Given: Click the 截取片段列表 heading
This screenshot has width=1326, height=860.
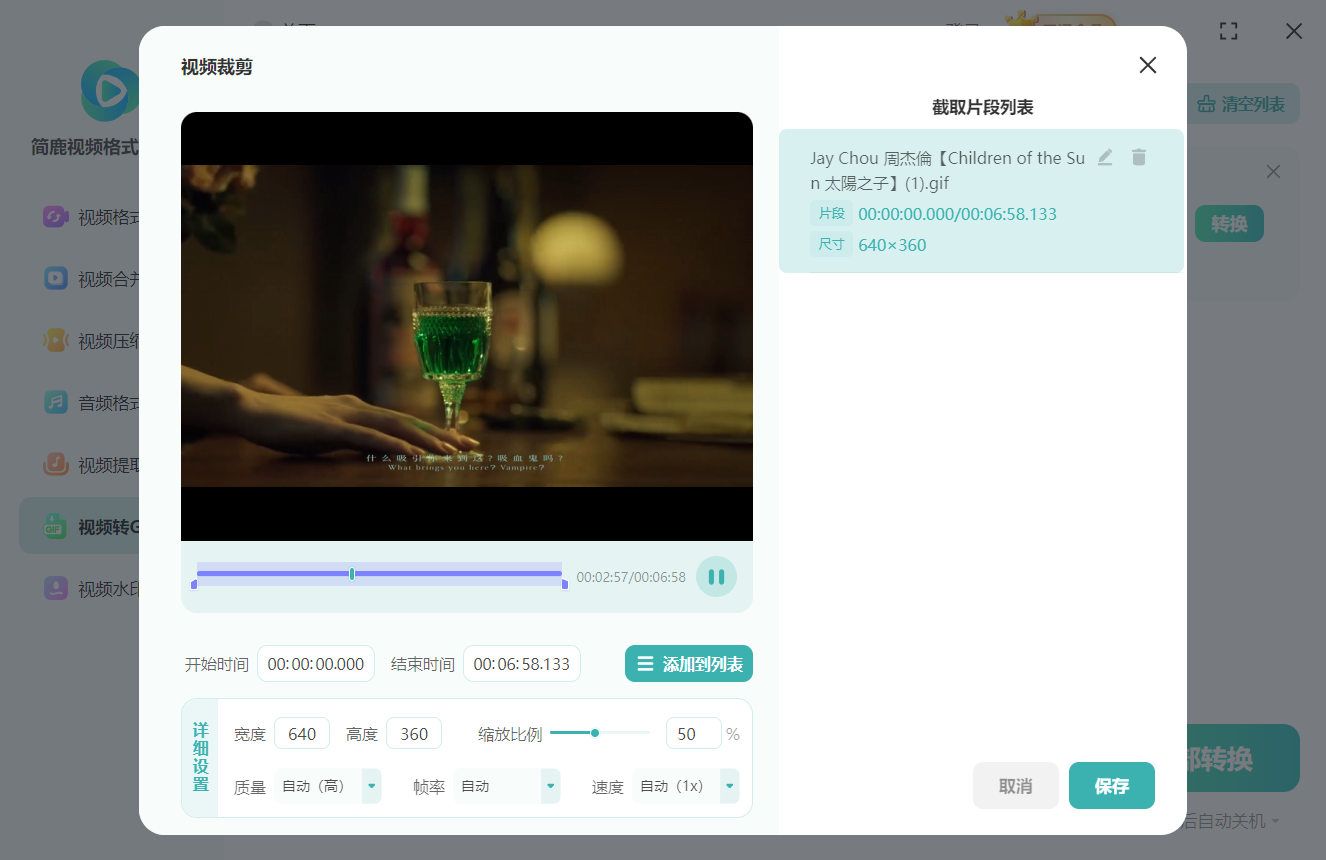Looking at the screenshot, I should tap(982, 107).
